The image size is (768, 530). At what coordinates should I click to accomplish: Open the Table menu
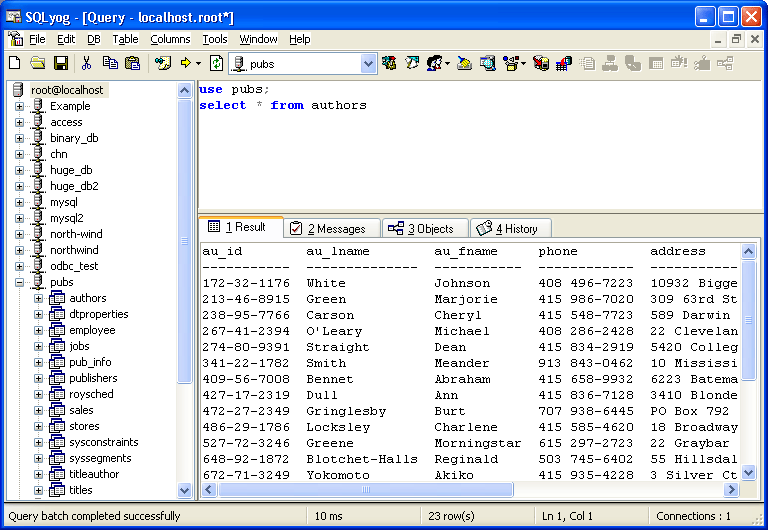point(125,39)
